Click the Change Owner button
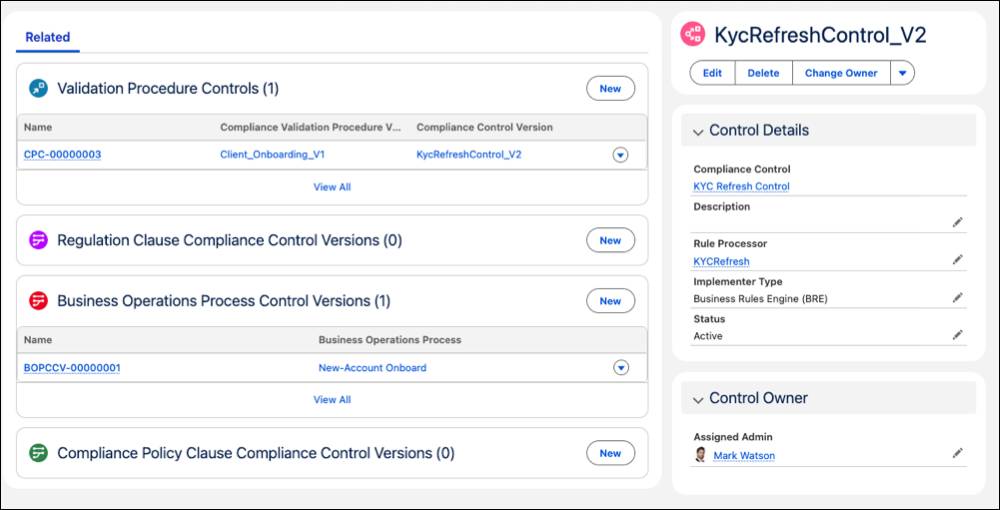Screen dimensions: 1000x510 [x=841, y=73]
